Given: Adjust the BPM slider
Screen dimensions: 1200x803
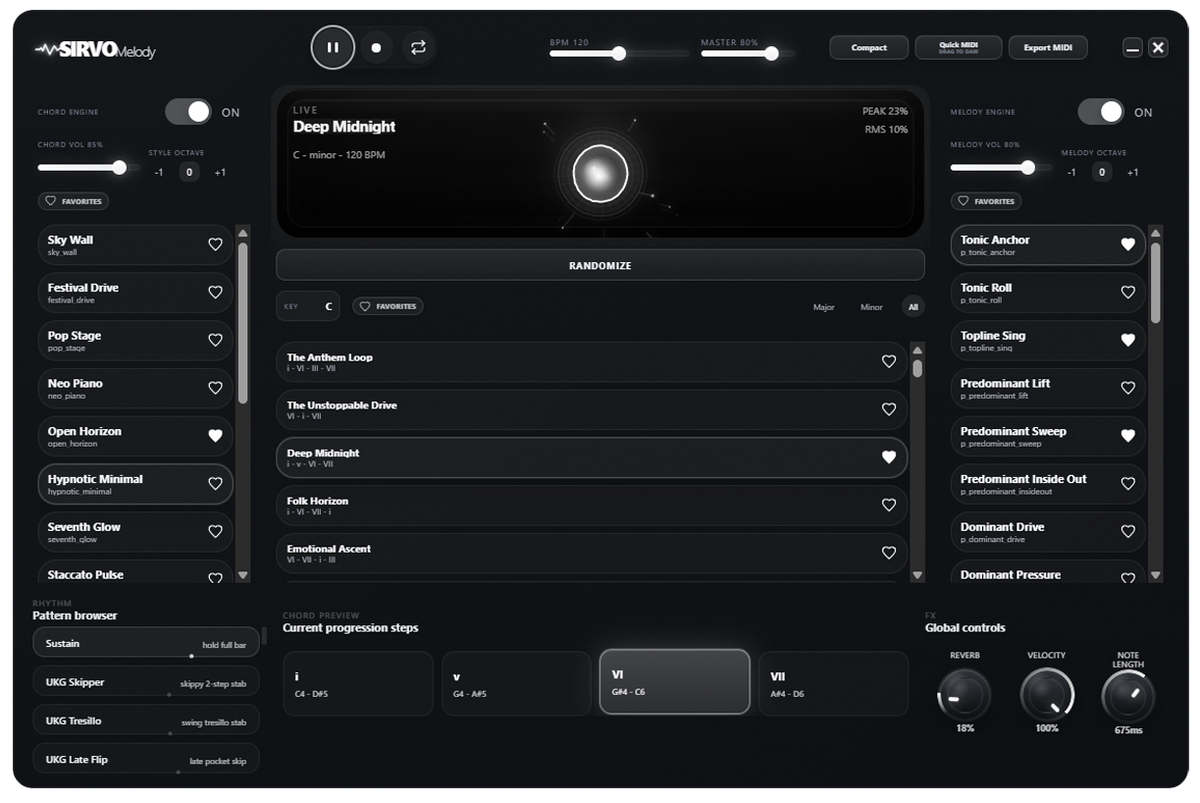Looking at the screenshot, I should click(x=619, y=53).
